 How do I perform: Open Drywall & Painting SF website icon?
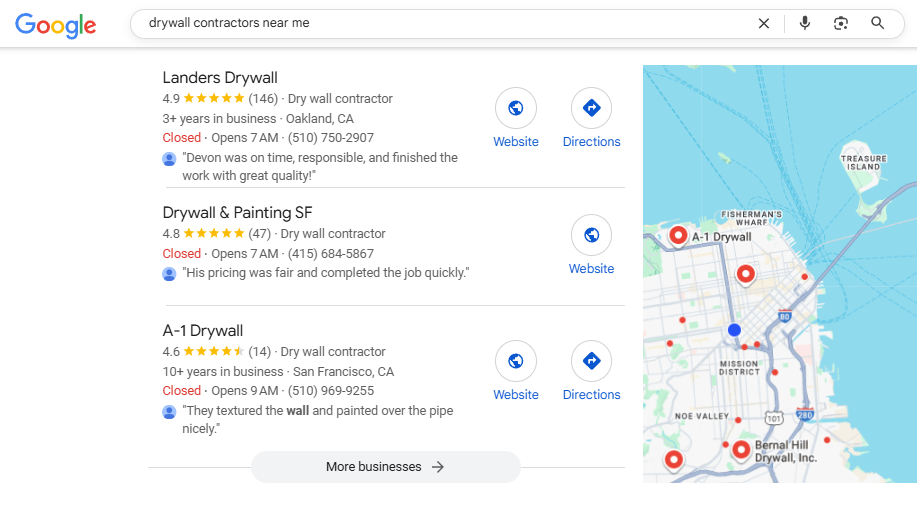point(591,235)
